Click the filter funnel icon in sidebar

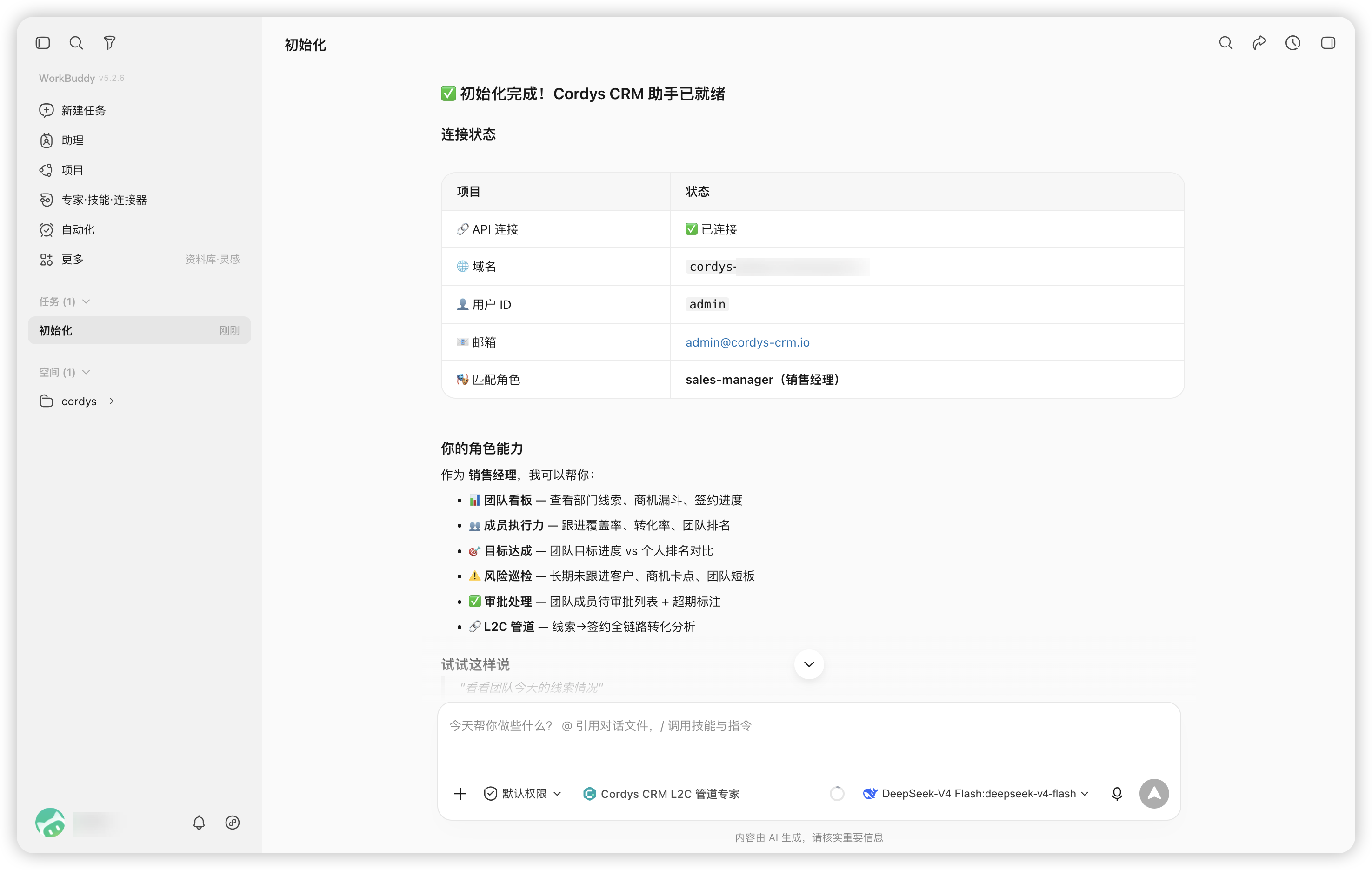pos(109,43)
